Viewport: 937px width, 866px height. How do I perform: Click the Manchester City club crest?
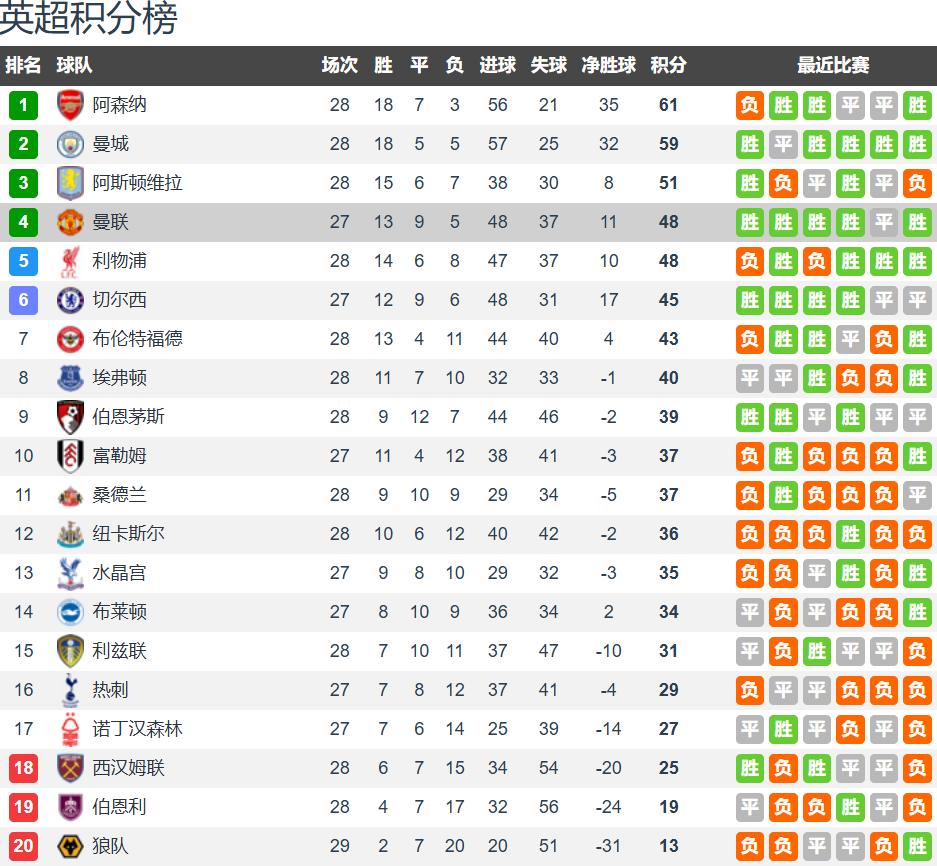[70, 144]
